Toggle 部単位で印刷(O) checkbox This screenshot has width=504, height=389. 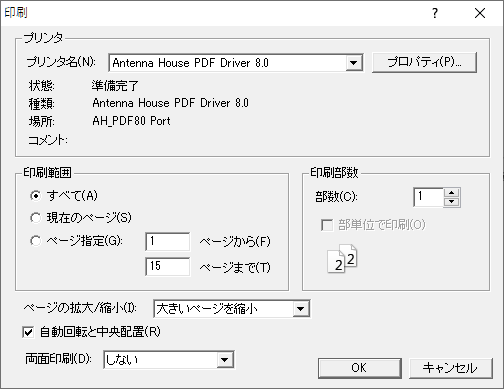point(327,225)
